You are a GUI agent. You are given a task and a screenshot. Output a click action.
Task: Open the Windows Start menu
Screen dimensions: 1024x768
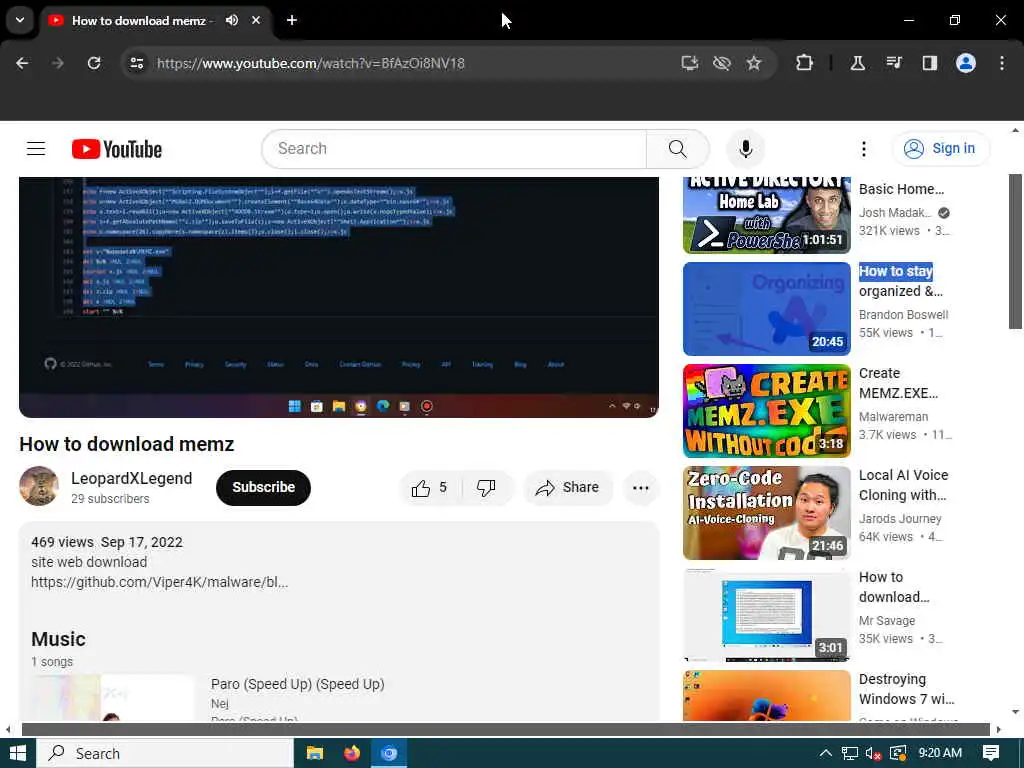point(18,753)
